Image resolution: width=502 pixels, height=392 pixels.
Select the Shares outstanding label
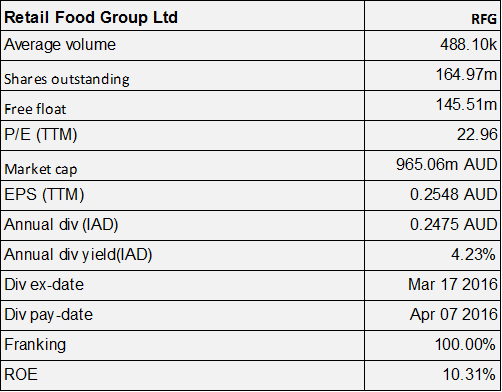(x=67, y=79)
